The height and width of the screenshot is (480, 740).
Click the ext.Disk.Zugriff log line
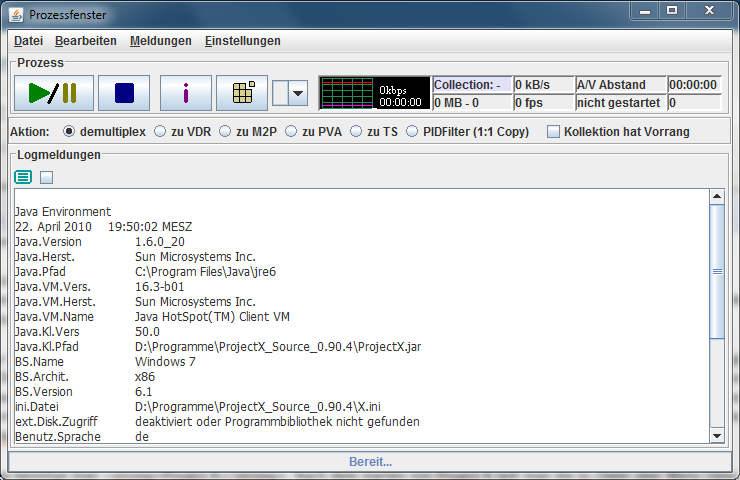coord(217,421)
